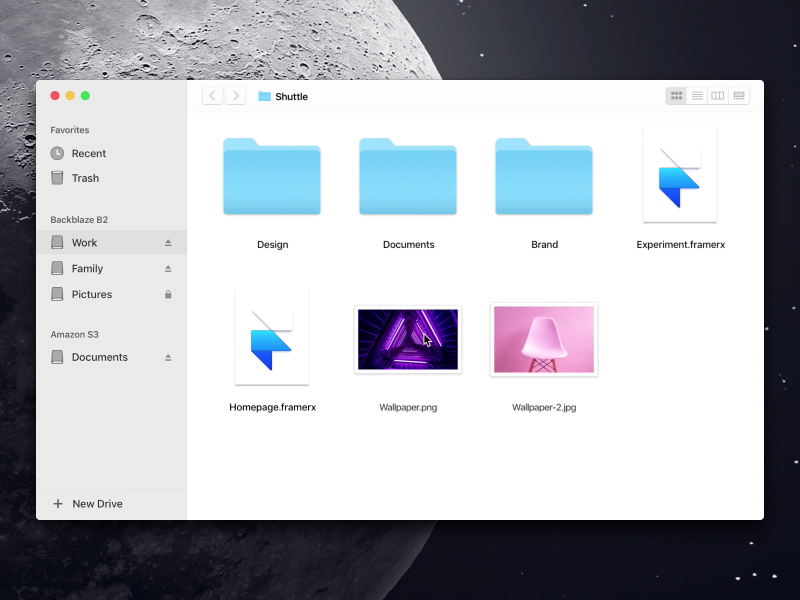Switch to column view

718,96
